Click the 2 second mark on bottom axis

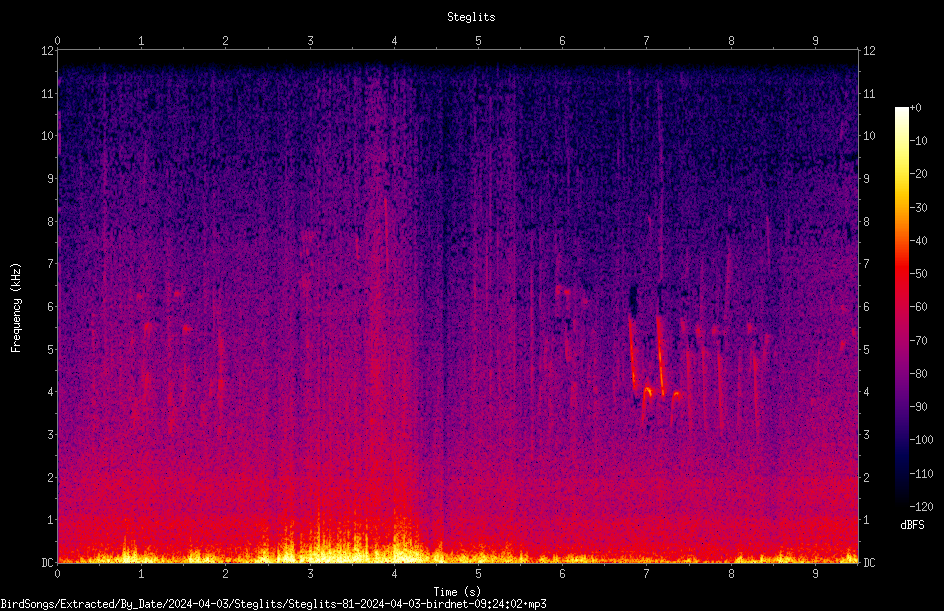point(225,574)
